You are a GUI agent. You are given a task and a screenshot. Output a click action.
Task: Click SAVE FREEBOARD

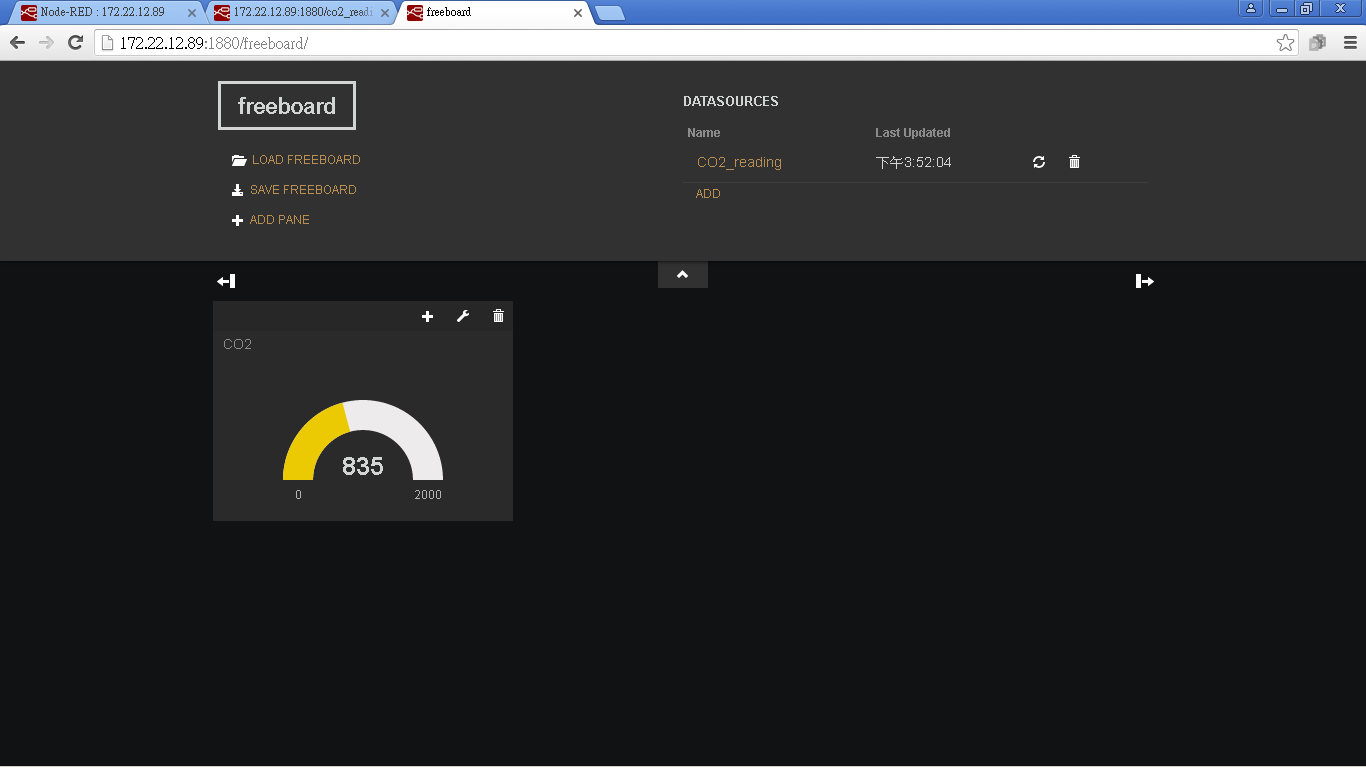coord(302,190)
